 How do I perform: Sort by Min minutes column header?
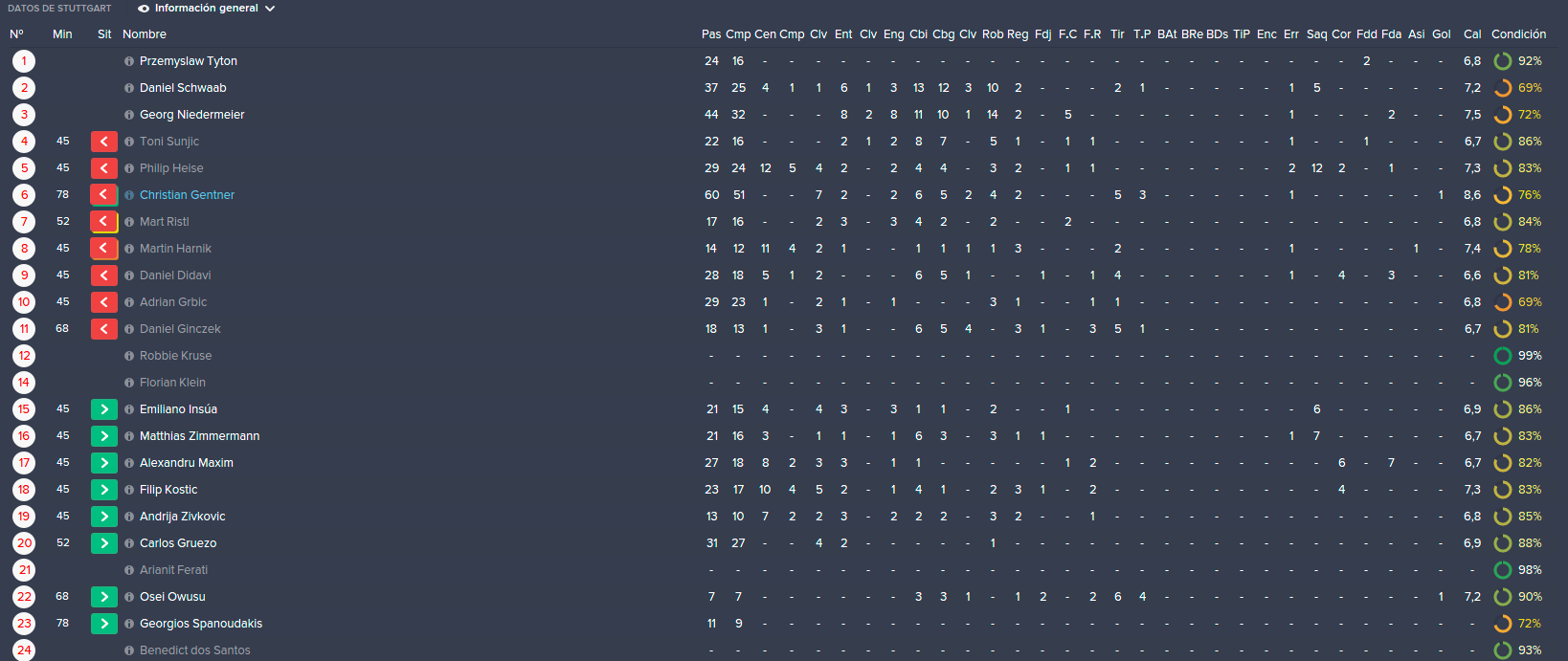[62, 34]
